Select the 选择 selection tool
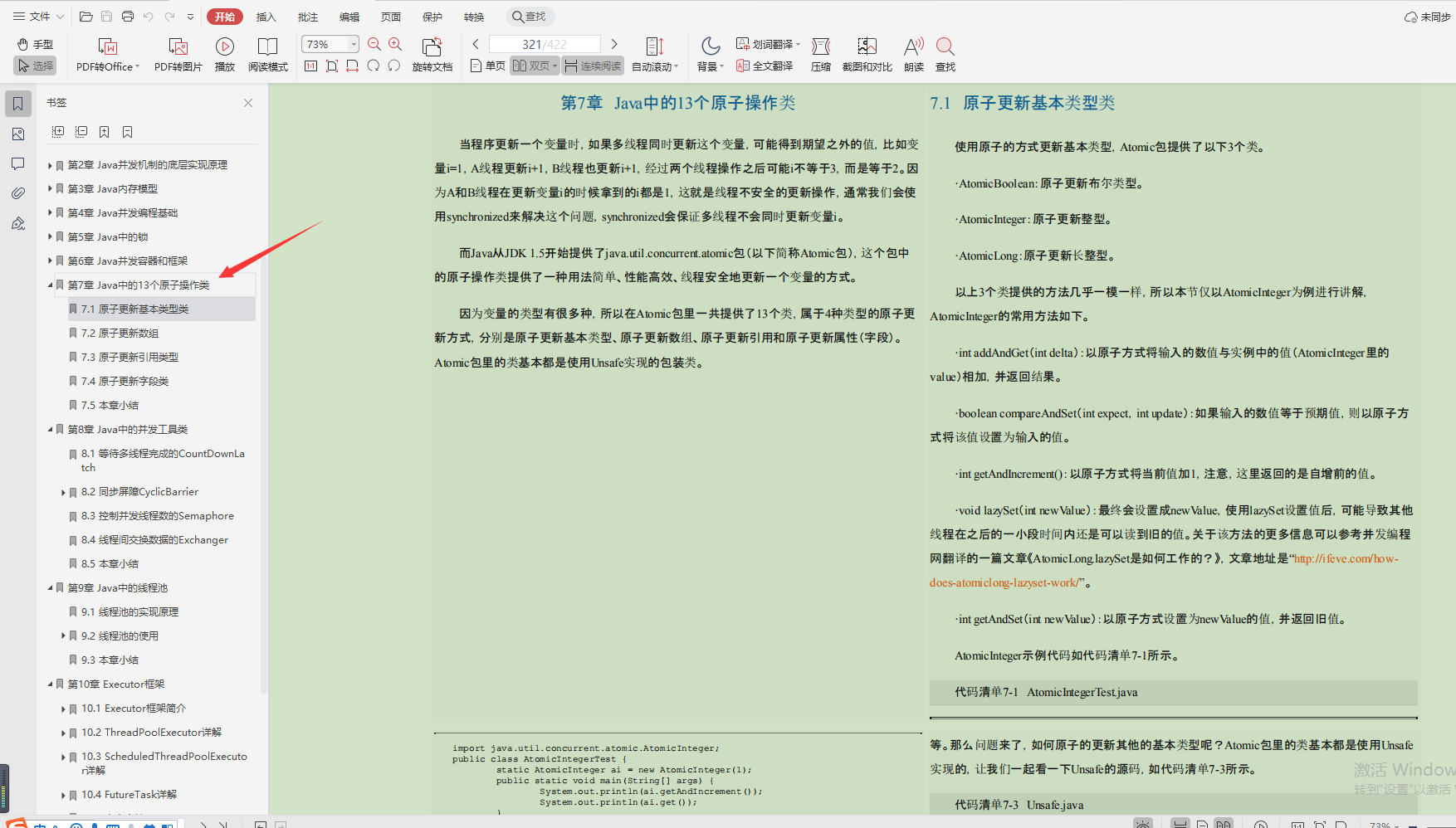This screenshot has height=828, width=1456. click(35, 66)
